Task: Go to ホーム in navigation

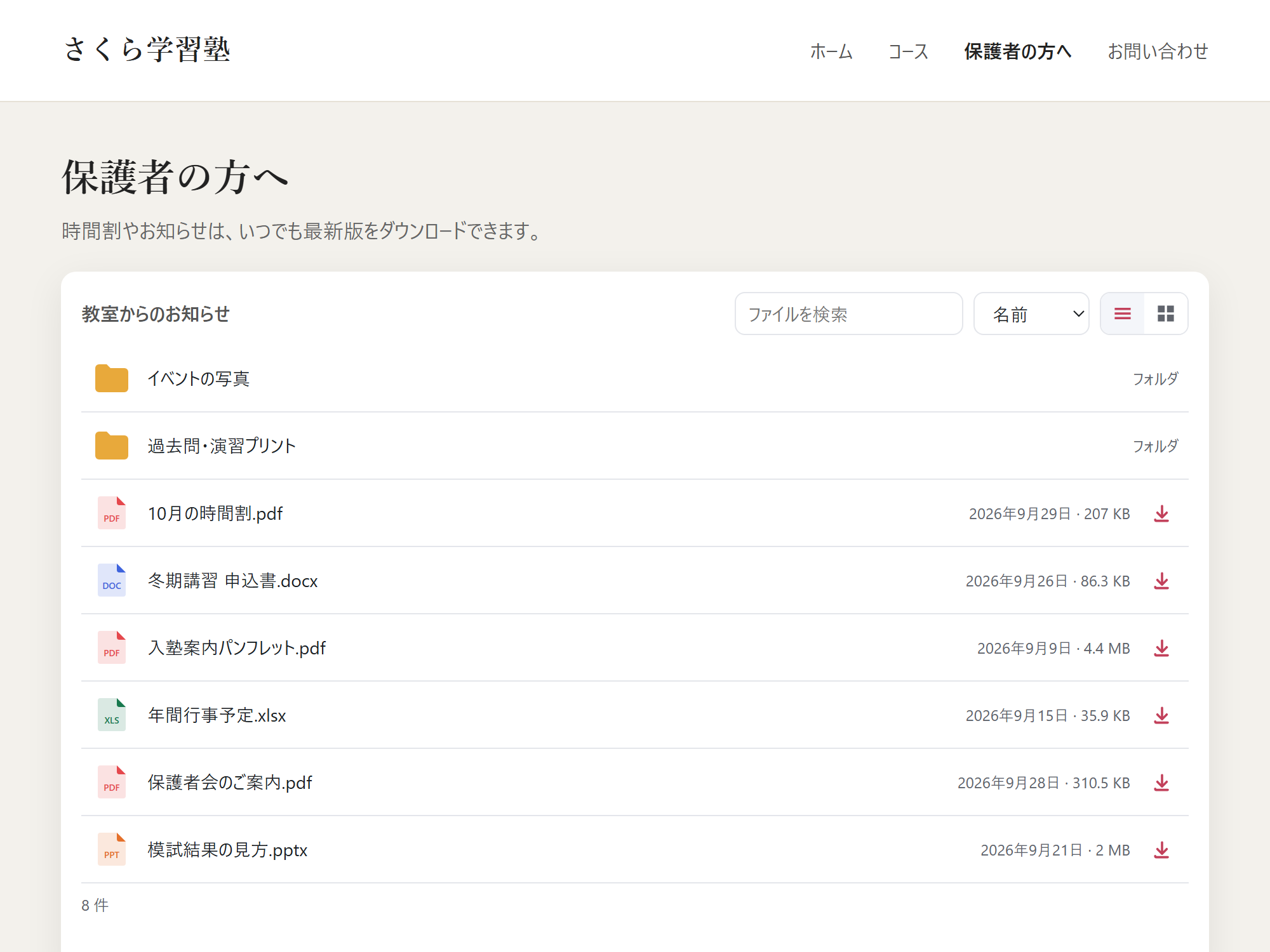Action: [x=831, y=51]
